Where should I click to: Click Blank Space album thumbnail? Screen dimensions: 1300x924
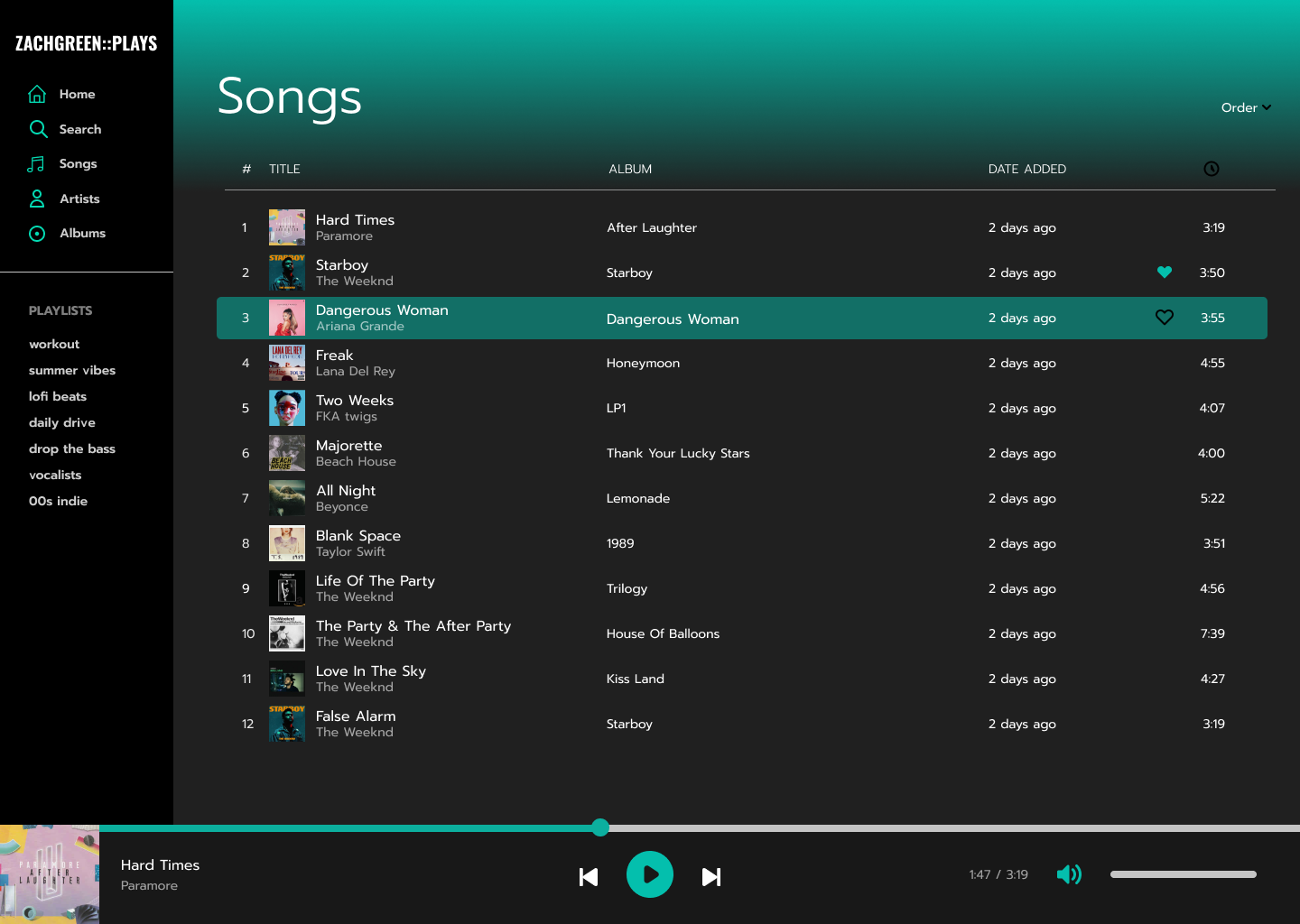tap(287, 543)
